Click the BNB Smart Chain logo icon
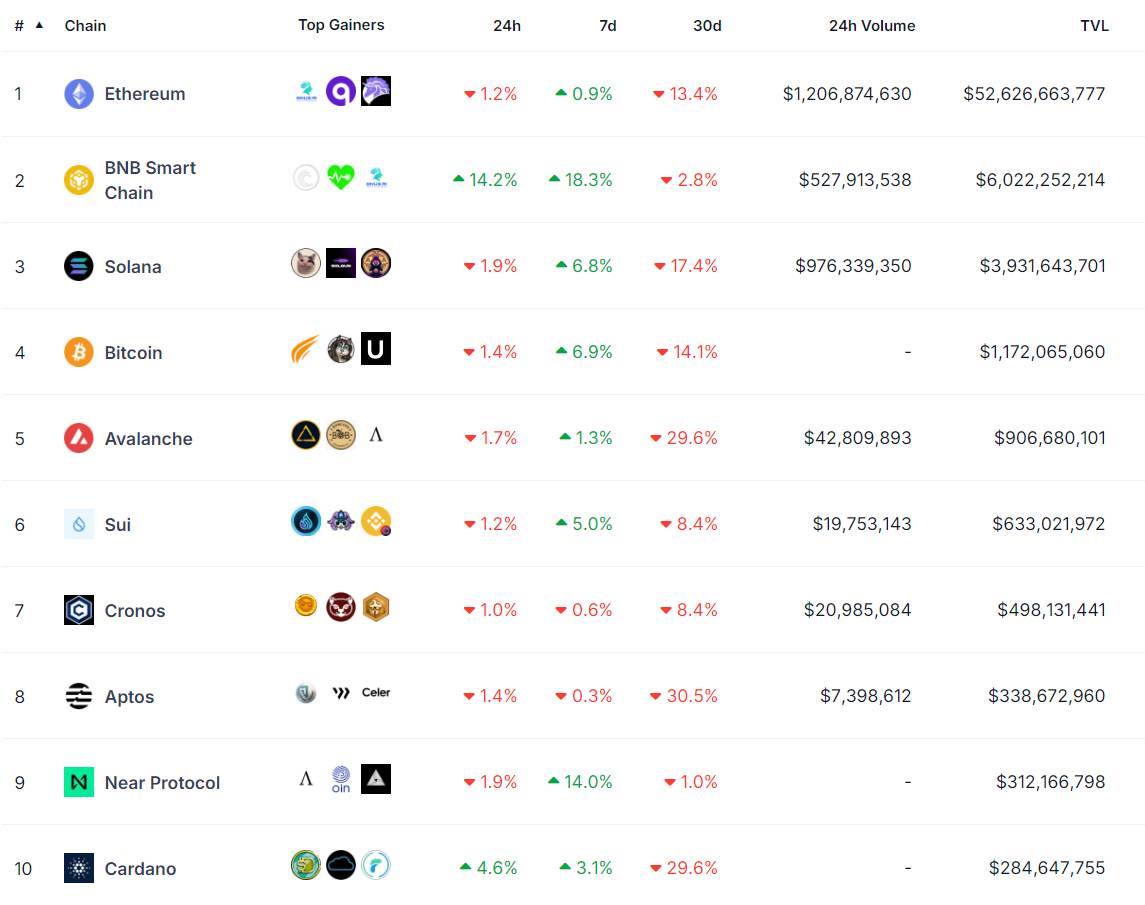Viewport: 1145px width, 905px height. click(x=79, y=180)
